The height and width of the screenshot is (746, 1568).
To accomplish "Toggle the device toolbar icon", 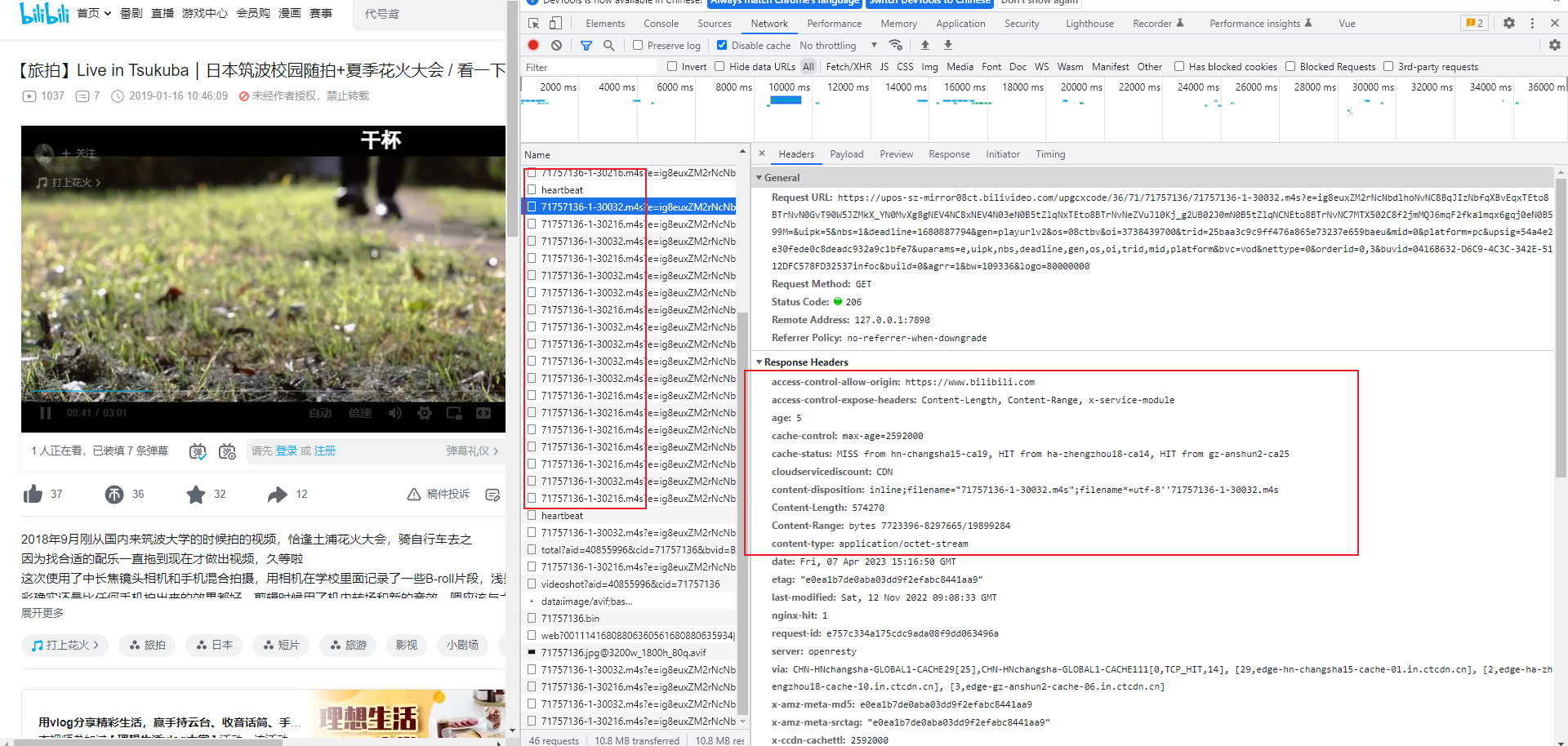I will click(555, 23).
